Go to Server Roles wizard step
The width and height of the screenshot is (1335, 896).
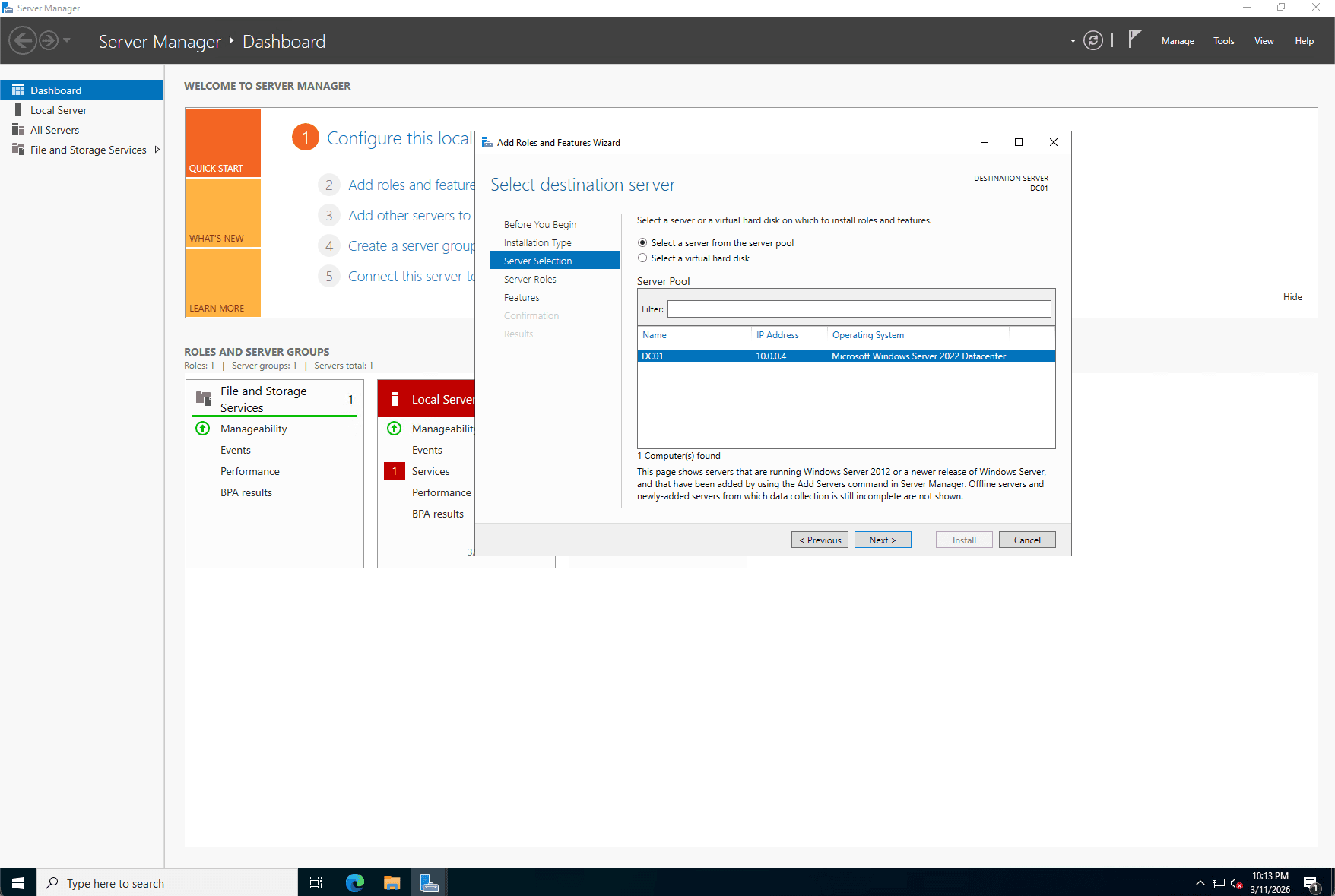click(x=530, y=279)
